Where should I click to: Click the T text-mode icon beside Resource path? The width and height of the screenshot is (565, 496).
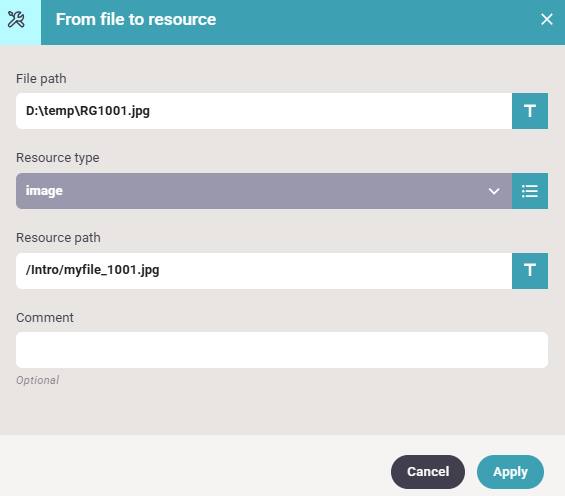(530, 271)
